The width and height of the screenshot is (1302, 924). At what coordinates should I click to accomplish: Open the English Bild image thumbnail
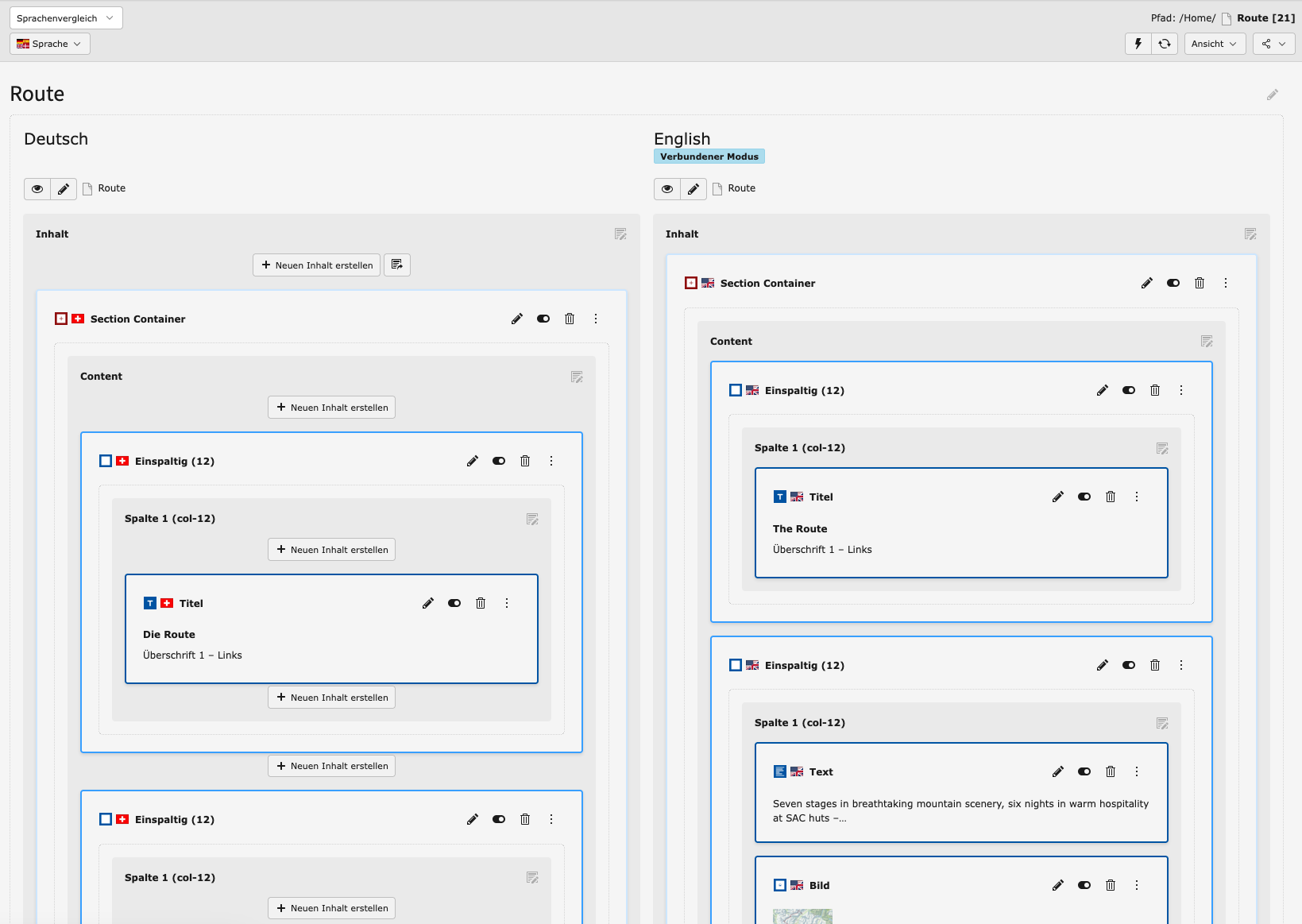pyautogui.click(x=802, y=916)
